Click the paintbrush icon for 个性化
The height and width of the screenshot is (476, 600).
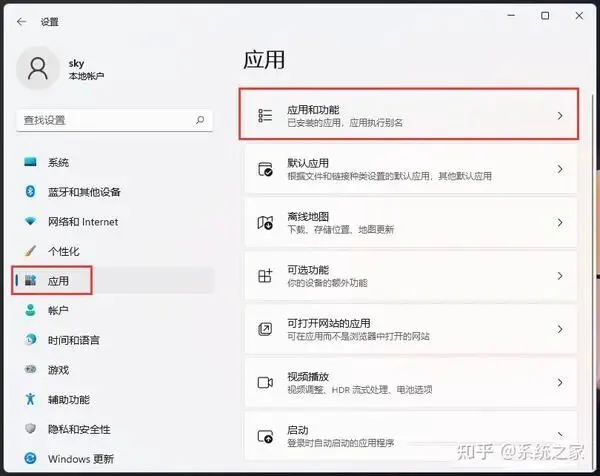[x=30, y=251]
